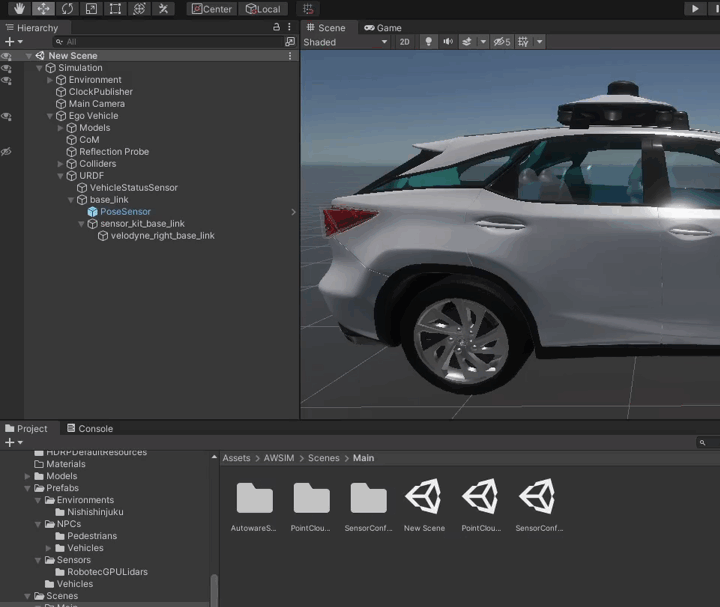Click AWSIM in breadcrumb path
Image resolution: width=720 pixels, height=607 pixels.
[279, 458]
